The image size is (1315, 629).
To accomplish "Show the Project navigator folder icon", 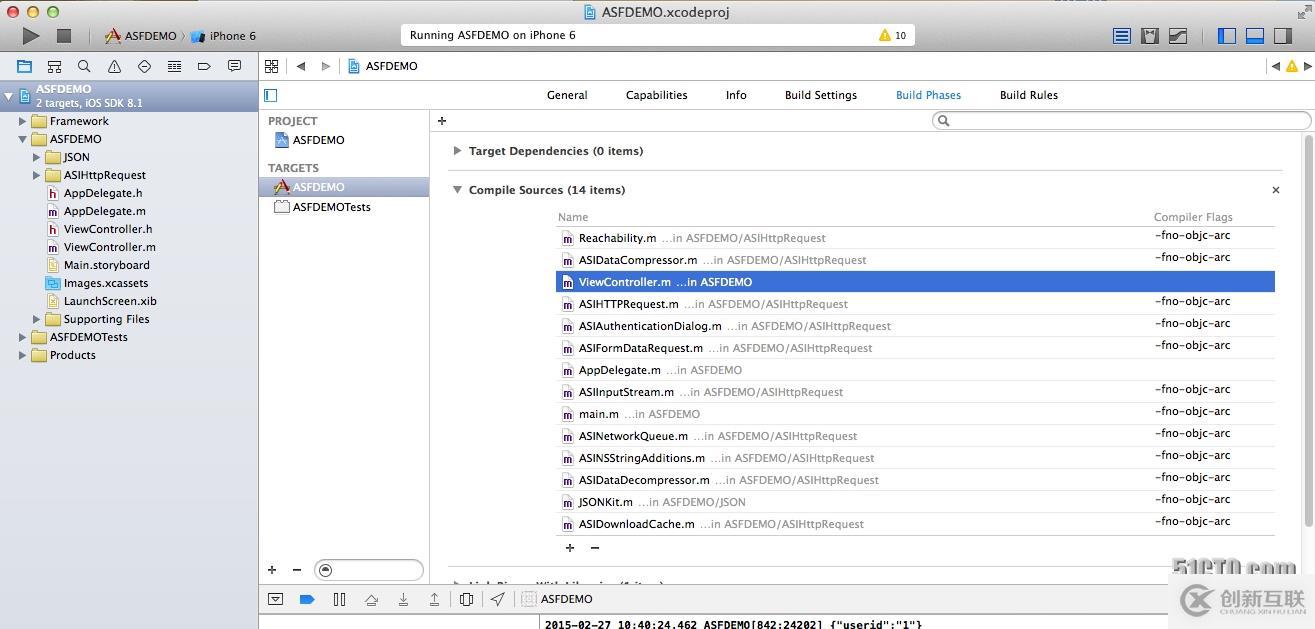I will (x=24, y=66).
